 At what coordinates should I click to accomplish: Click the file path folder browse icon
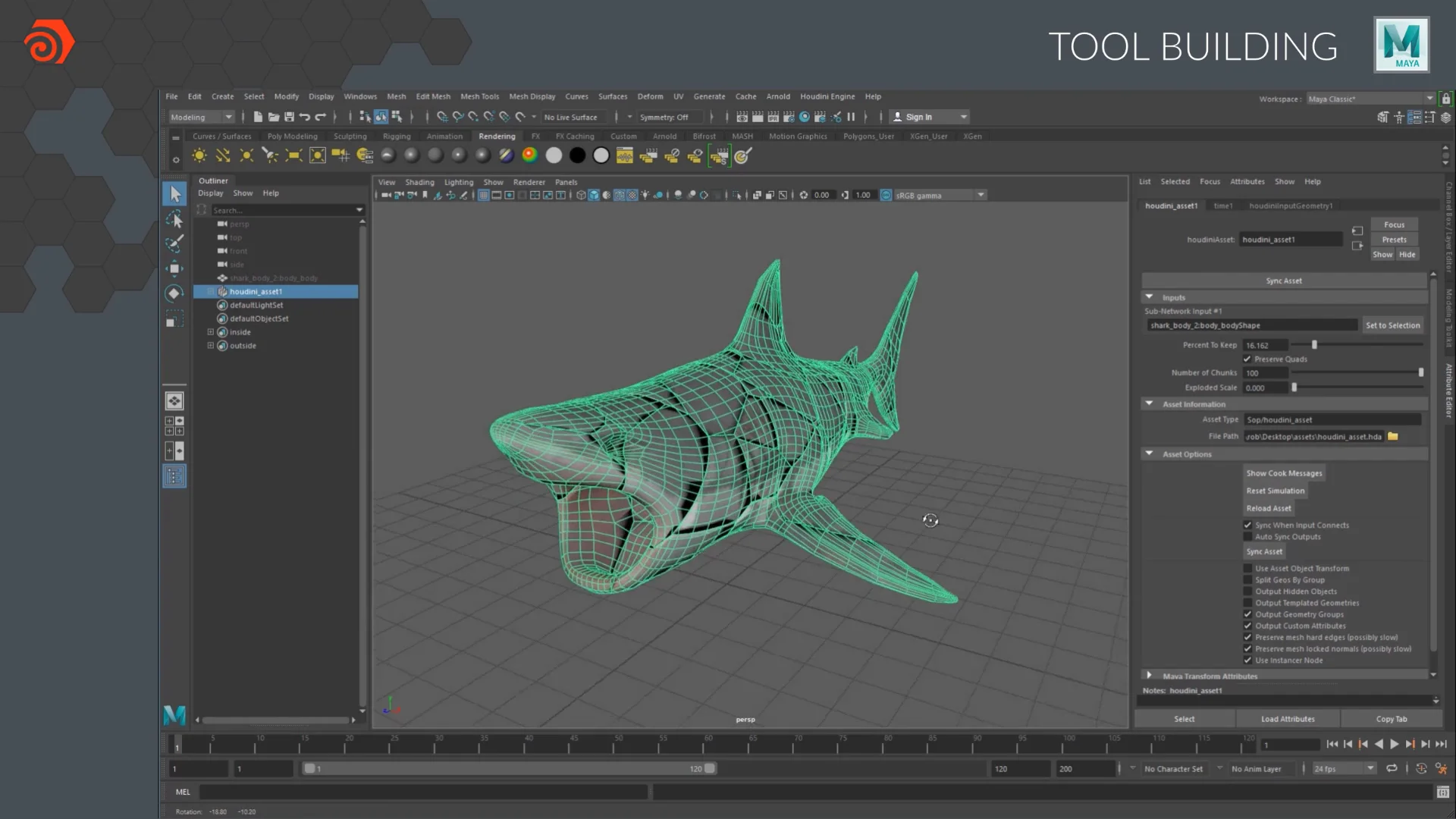(1393, 436)
